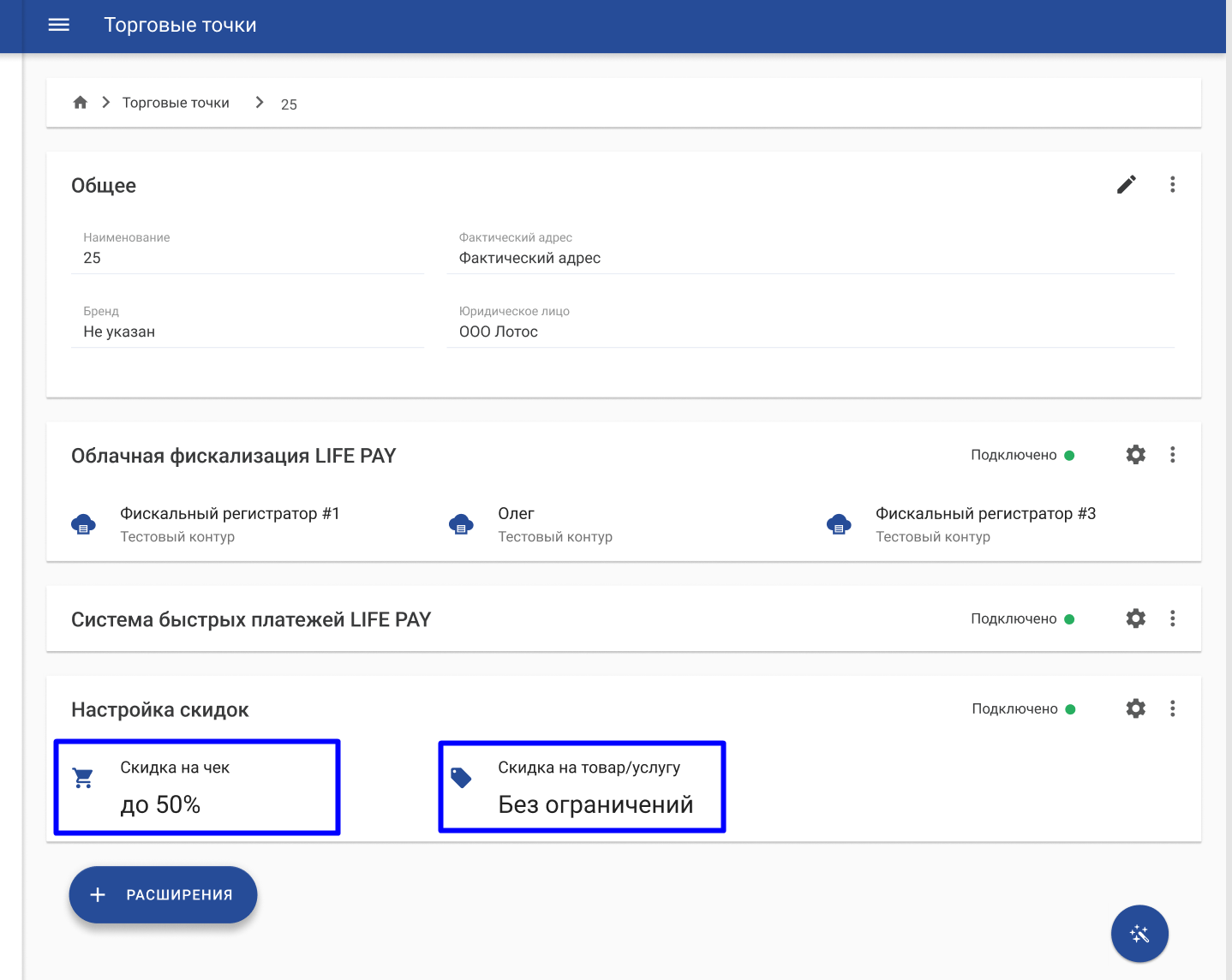Click the Юридическое лицо value ООО Лотос
The image size is (1232, 980).
[x=499, y=332]
